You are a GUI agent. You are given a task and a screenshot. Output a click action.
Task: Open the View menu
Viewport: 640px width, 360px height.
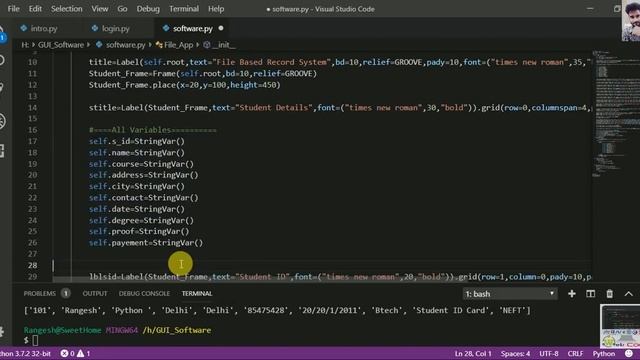click(100, 9)
